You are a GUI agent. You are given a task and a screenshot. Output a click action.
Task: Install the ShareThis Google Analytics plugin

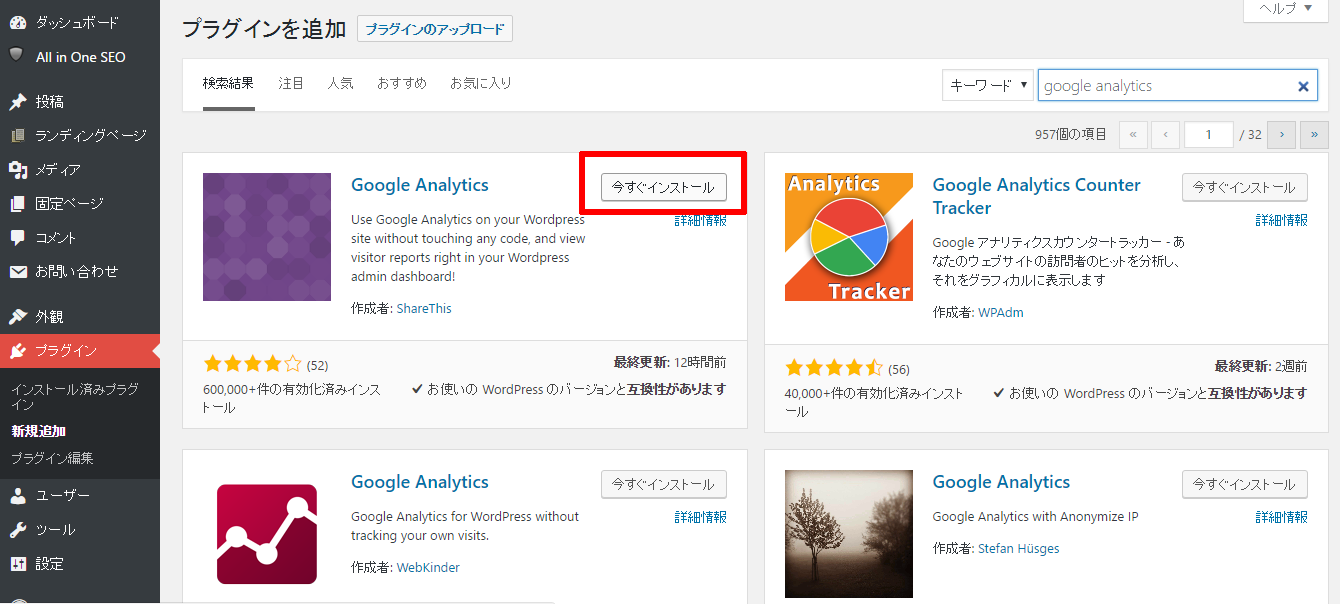coord(663,187)
